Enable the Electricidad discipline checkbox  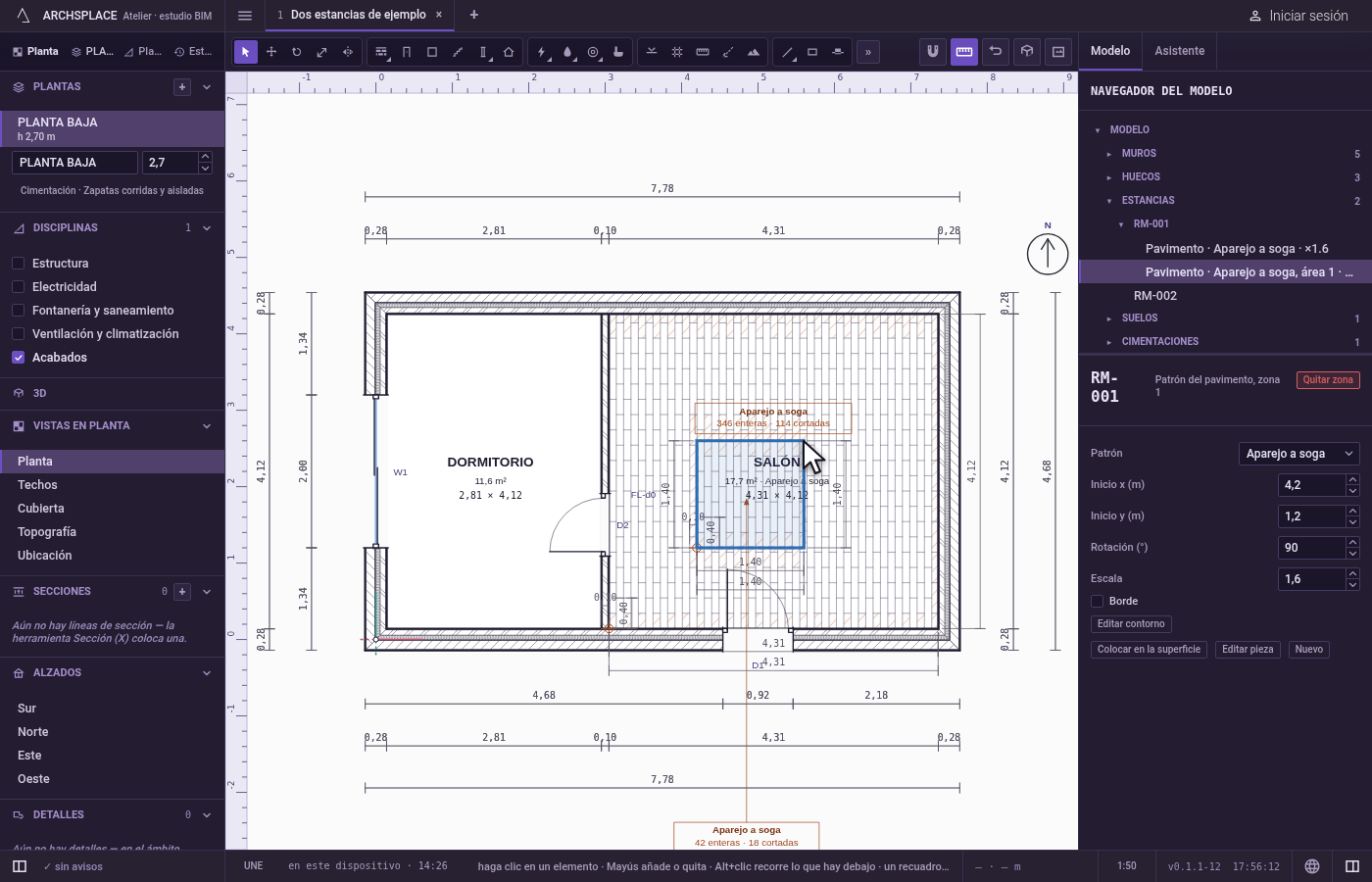[x=18, y=287]
